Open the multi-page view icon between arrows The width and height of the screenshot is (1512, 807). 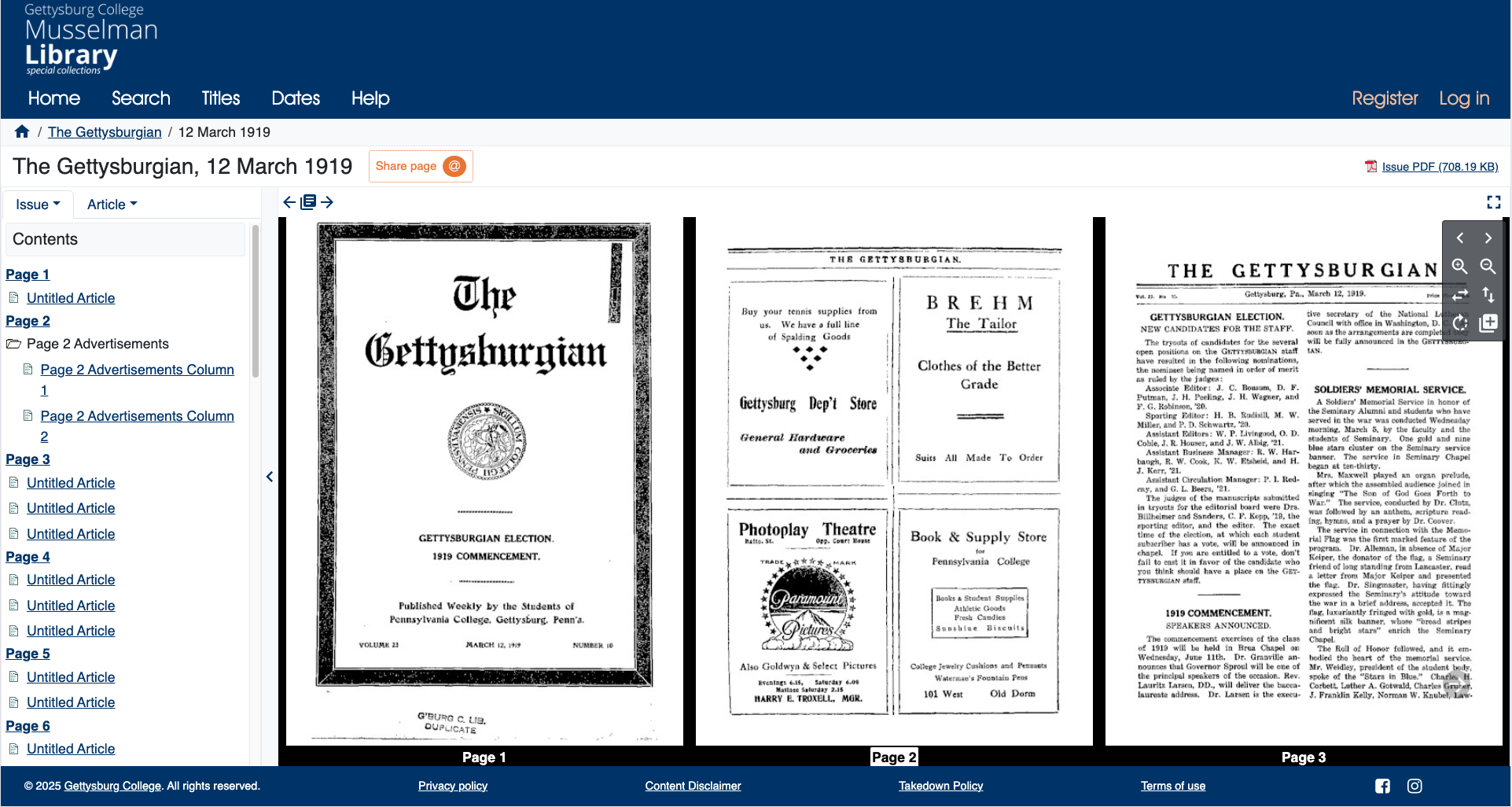click(307, 202)
